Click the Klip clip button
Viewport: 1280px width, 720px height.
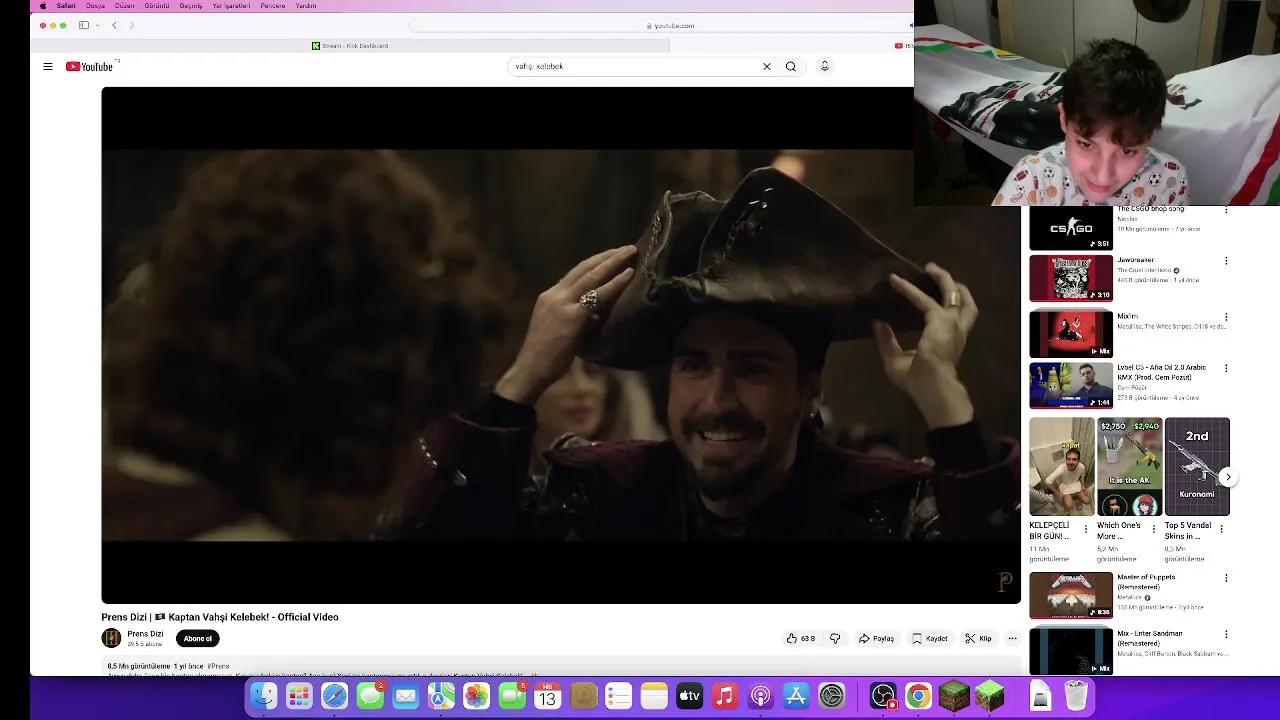click(978, 638)
